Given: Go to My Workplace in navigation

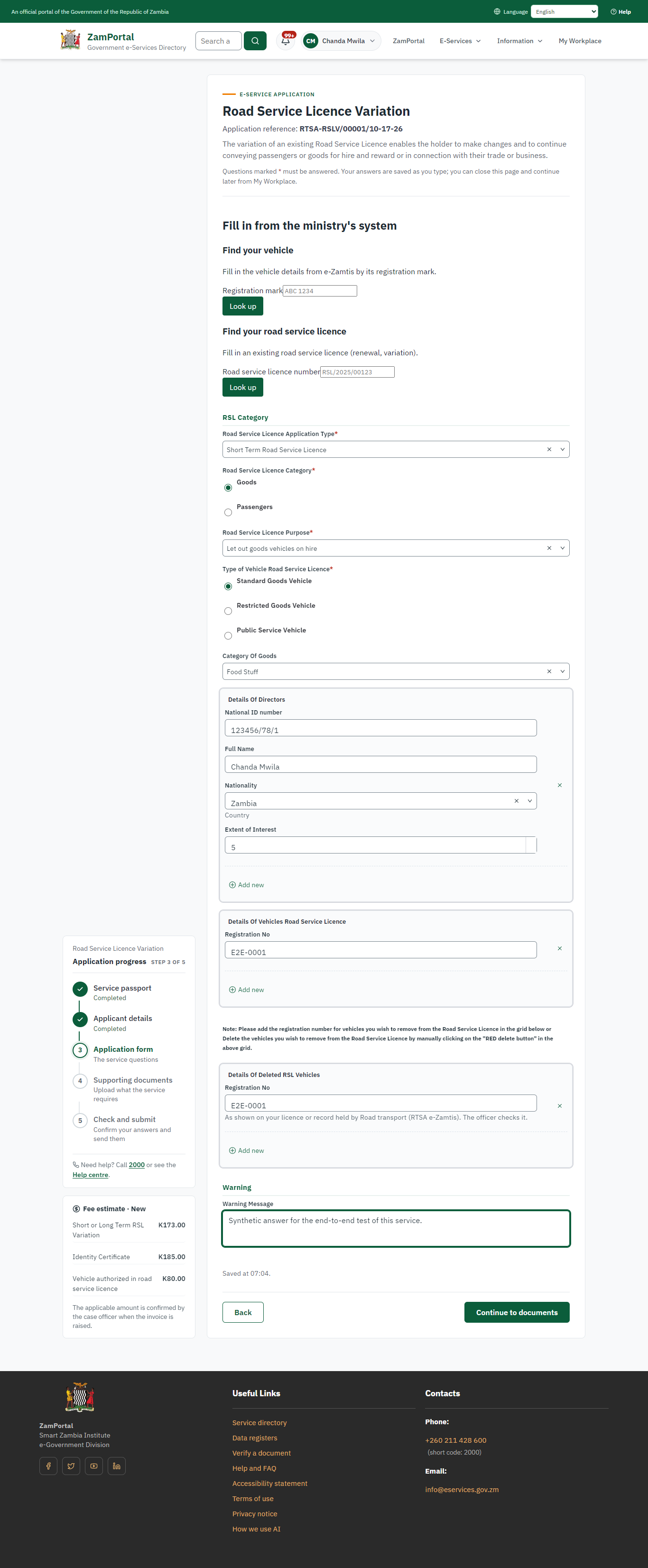Looking at the screenshot, I should pyautogui.click(x=580, y=41).
